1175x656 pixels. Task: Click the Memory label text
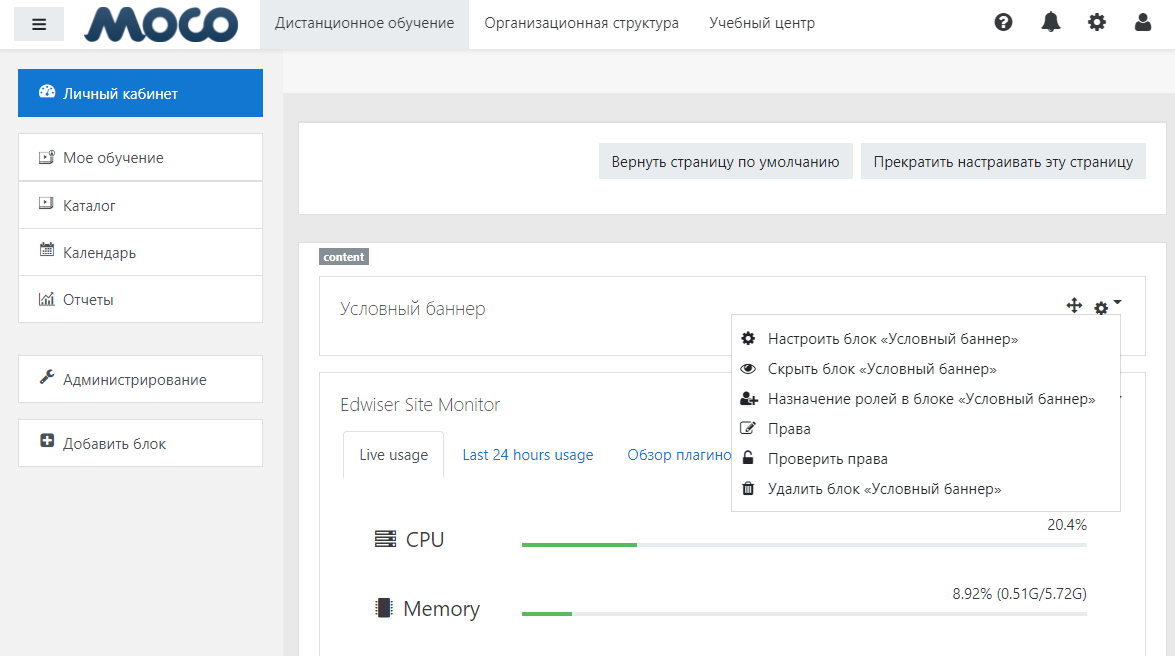(x=441, y=608)
